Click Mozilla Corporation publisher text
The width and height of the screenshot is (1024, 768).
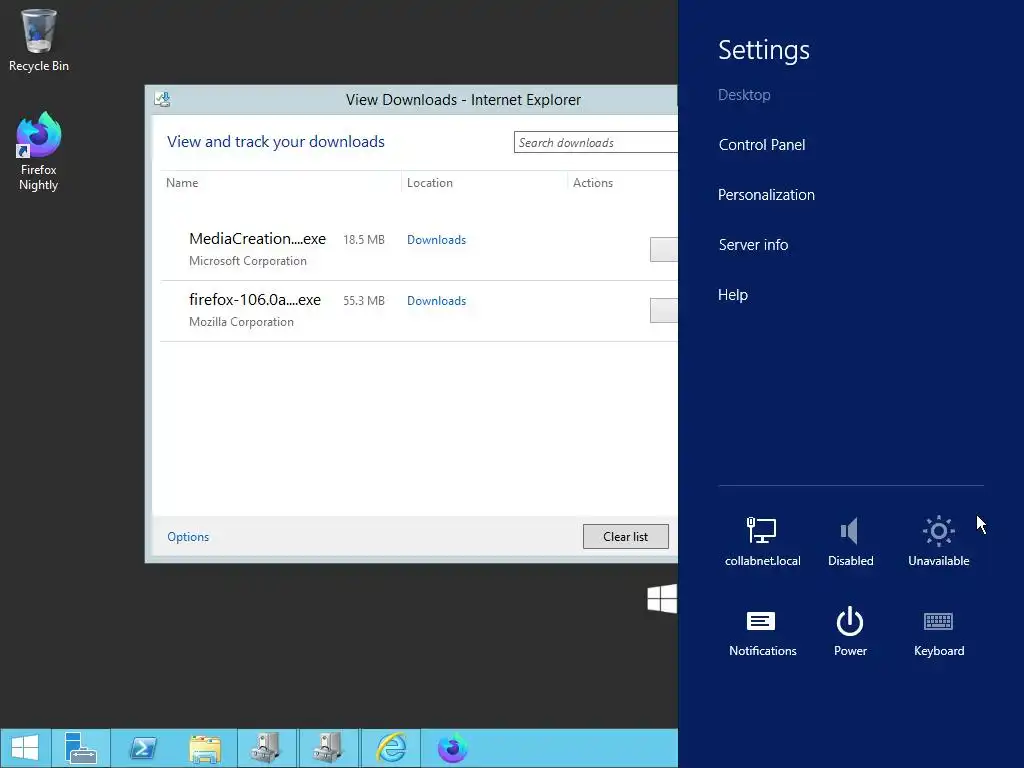point(241,322)
